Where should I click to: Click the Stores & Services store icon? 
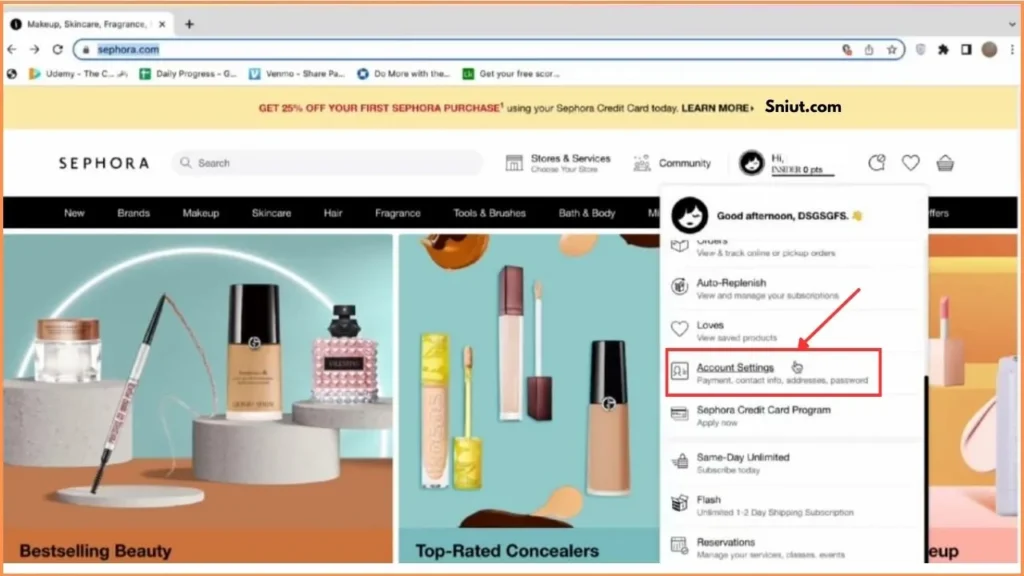click(x=514, y=163)
